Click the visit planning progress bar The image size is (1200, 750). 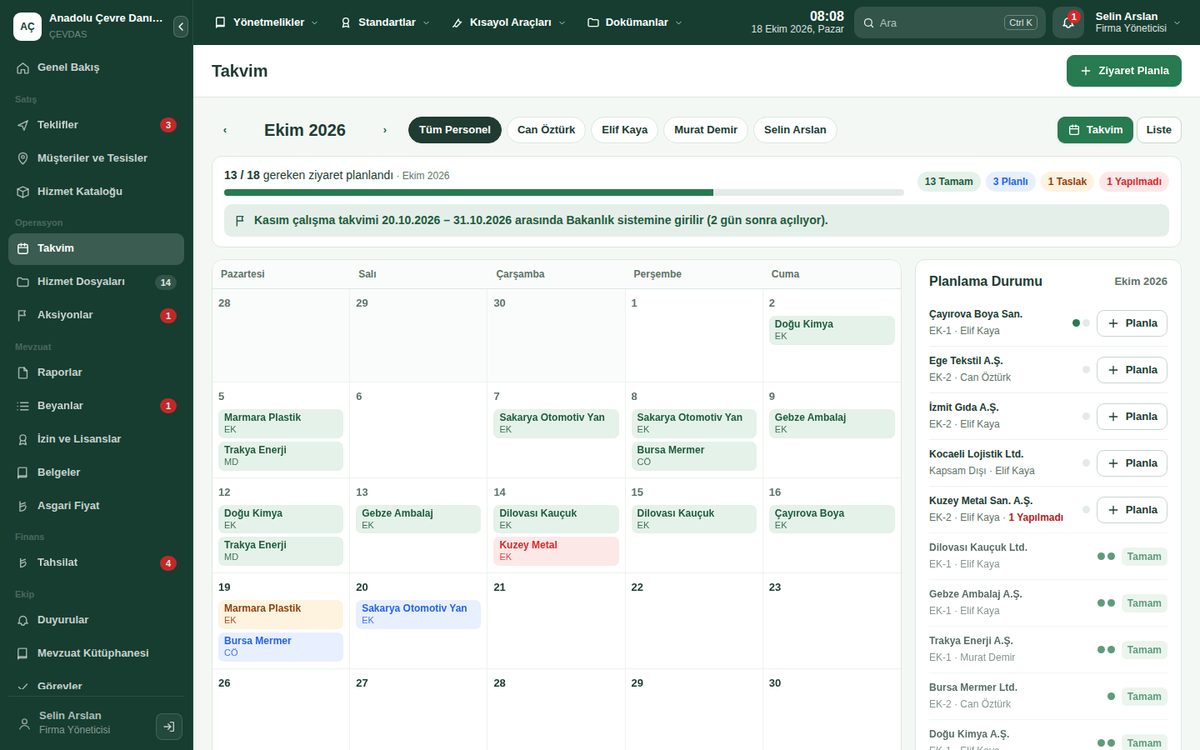pyautogui.click(x=564, y=192)
